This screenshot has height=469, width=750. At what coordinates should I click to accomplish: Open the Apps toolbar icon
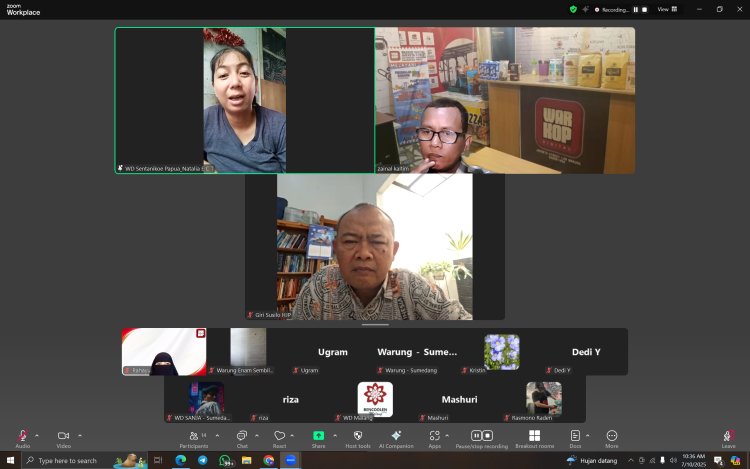tap(434, 436)
